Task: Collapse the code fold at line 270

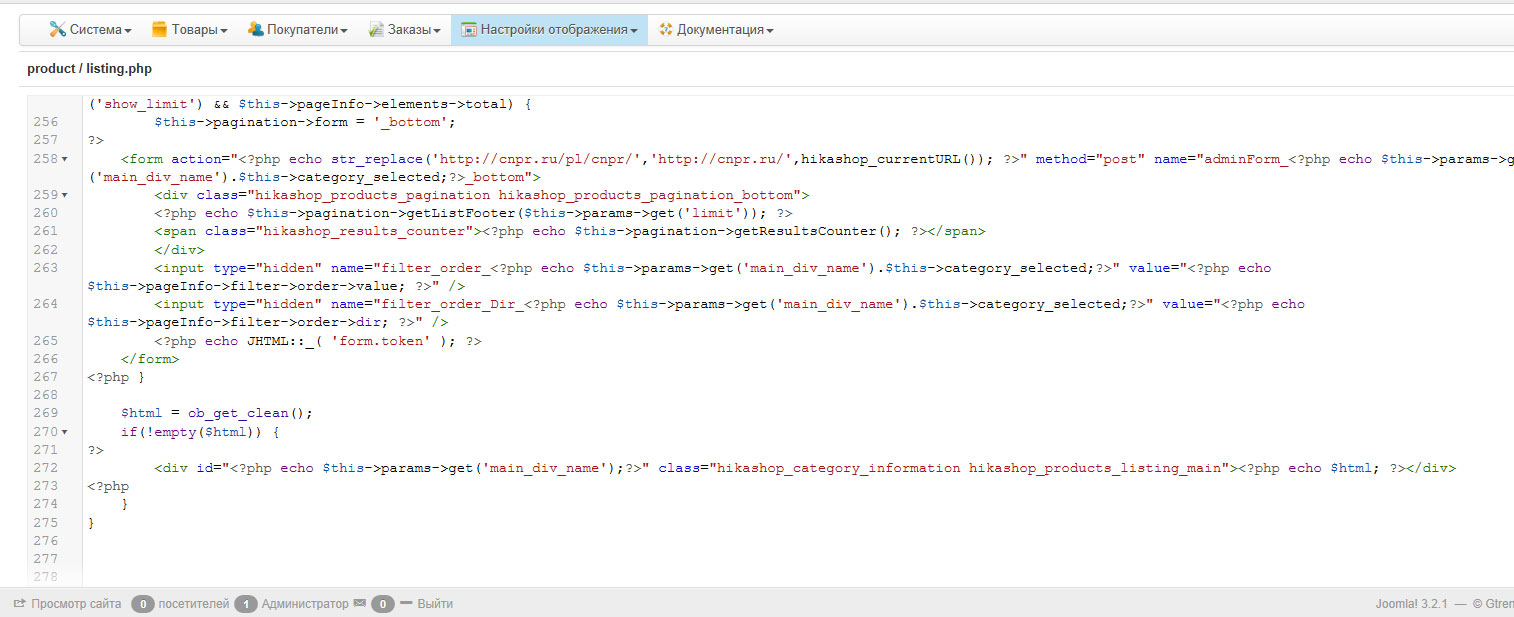Action: pyautogui.click(x=66, y=432)
